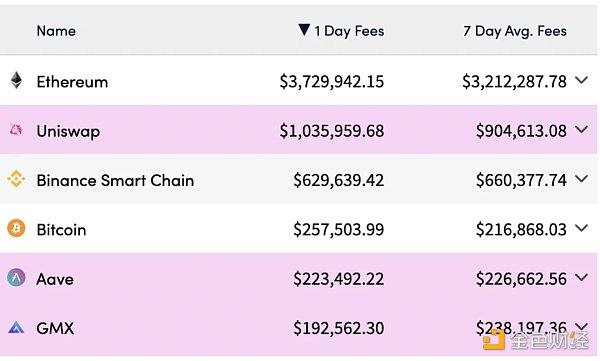The width and height of the screenshot is (600, 361).
Task: Click the sort arrow beside 1 Day Fees
Action: (x=304, y=30)
